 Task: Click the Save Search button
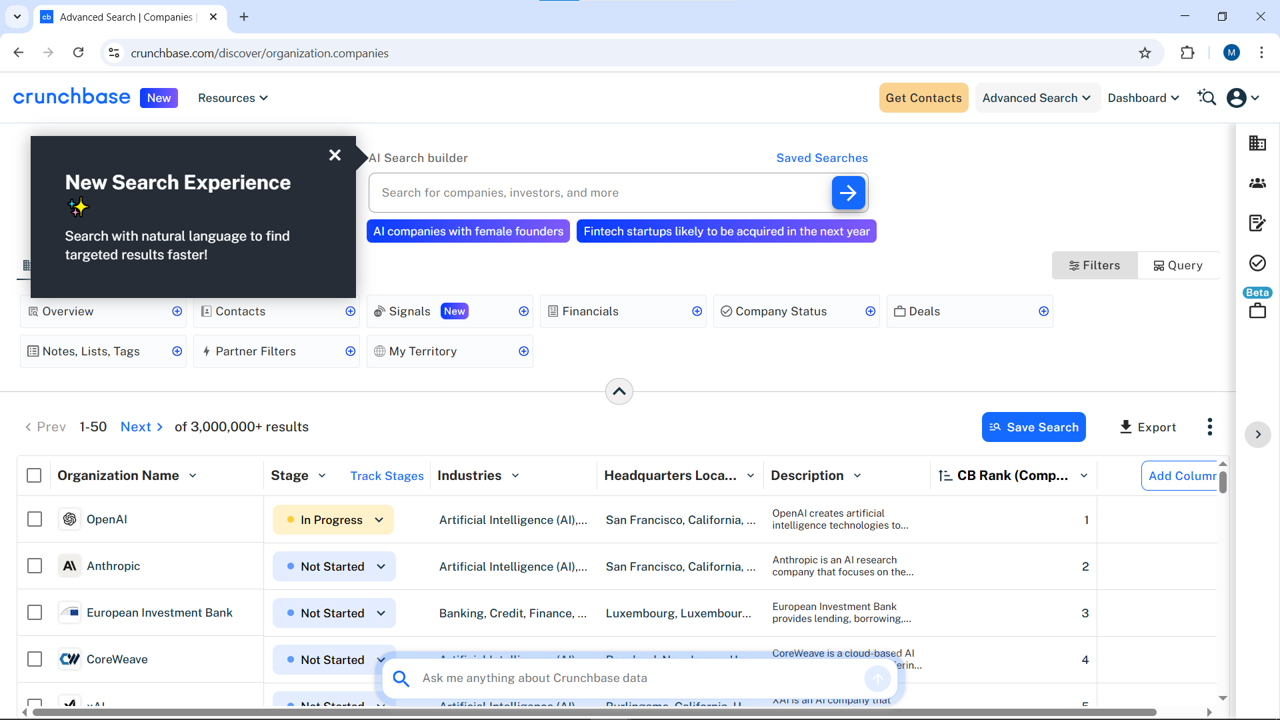coord(1034,427)
